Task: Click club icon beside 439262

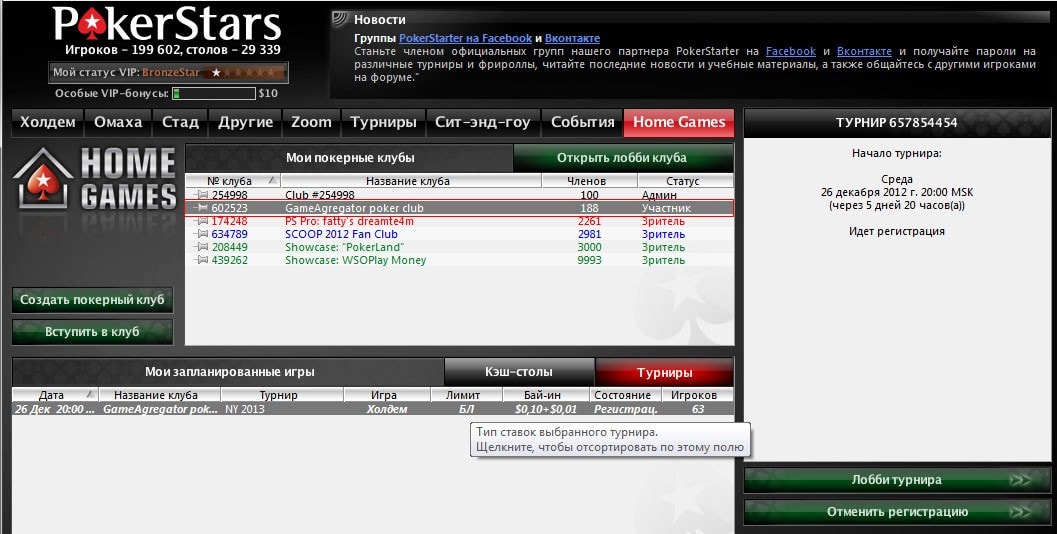Action: [201, 260]
